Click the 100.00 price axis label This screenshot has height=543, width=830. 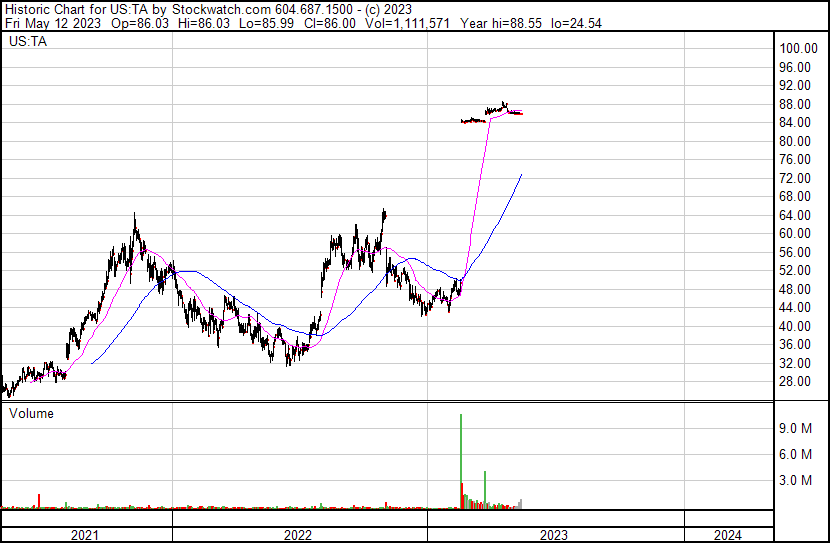pos(800,49)
